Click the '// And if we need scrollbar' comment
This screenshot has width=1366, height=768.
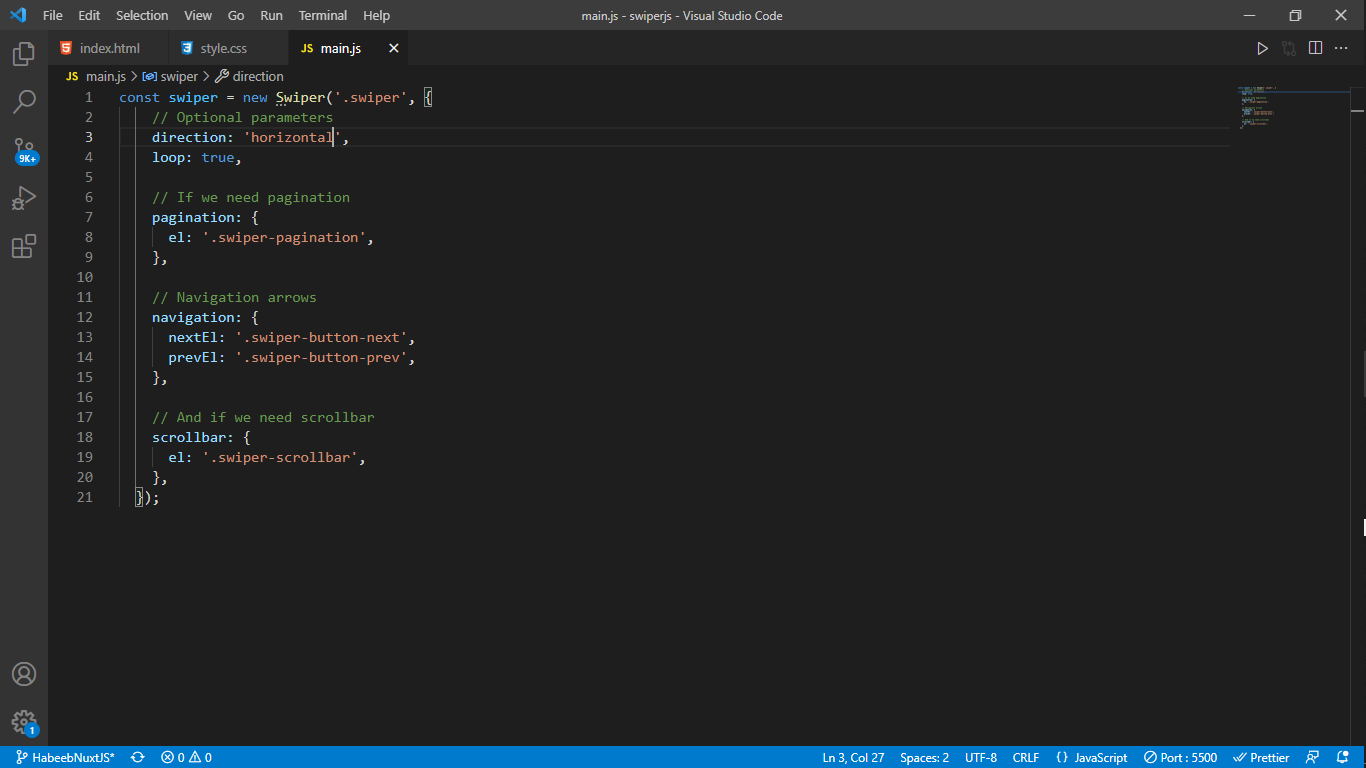[263, 417]
